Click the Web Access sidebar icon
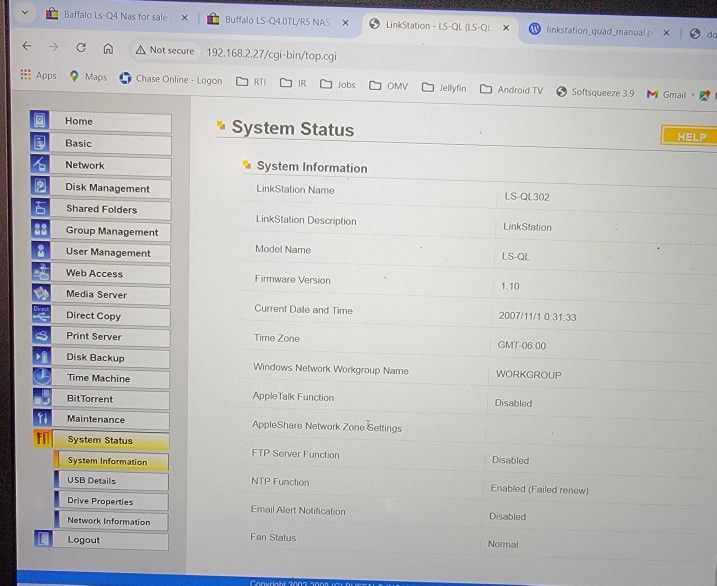 click(x=41, y=272)
